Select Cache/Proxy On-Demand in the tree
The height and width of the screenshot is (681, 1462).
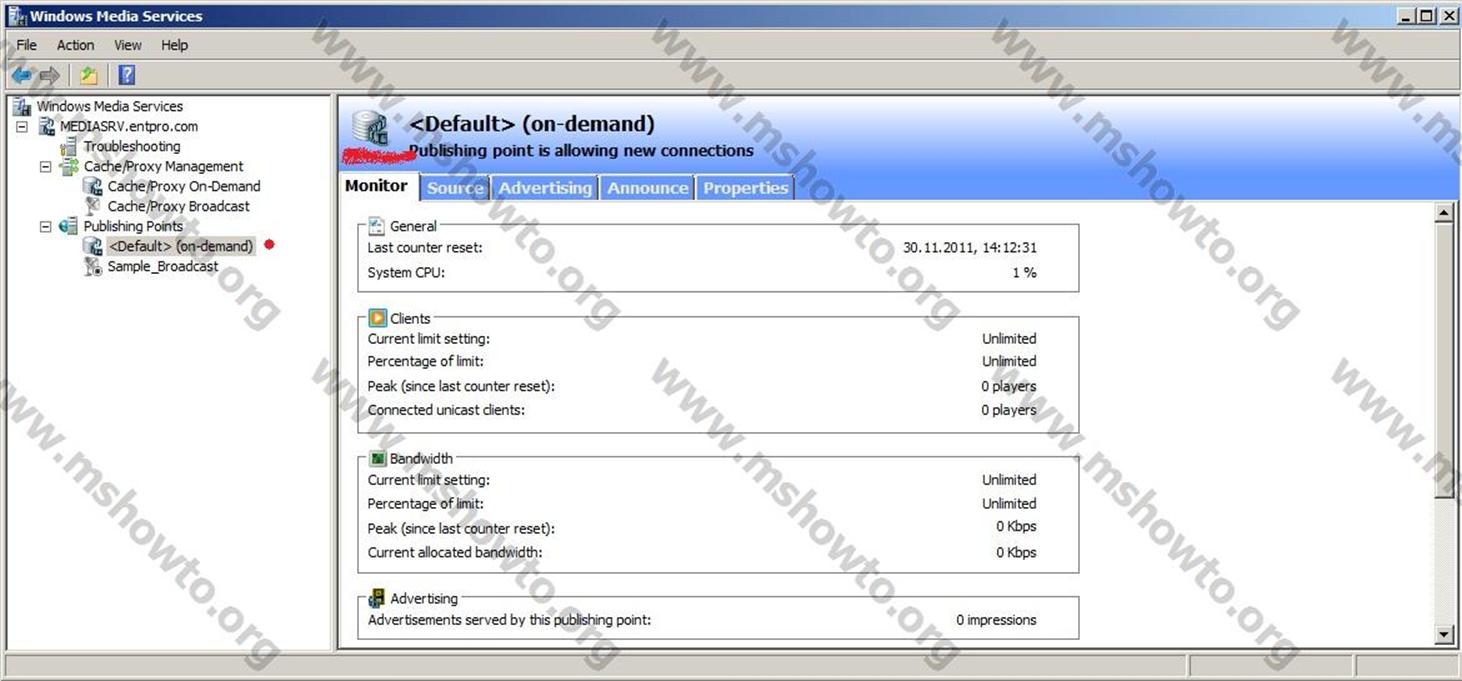pos(184,186)
